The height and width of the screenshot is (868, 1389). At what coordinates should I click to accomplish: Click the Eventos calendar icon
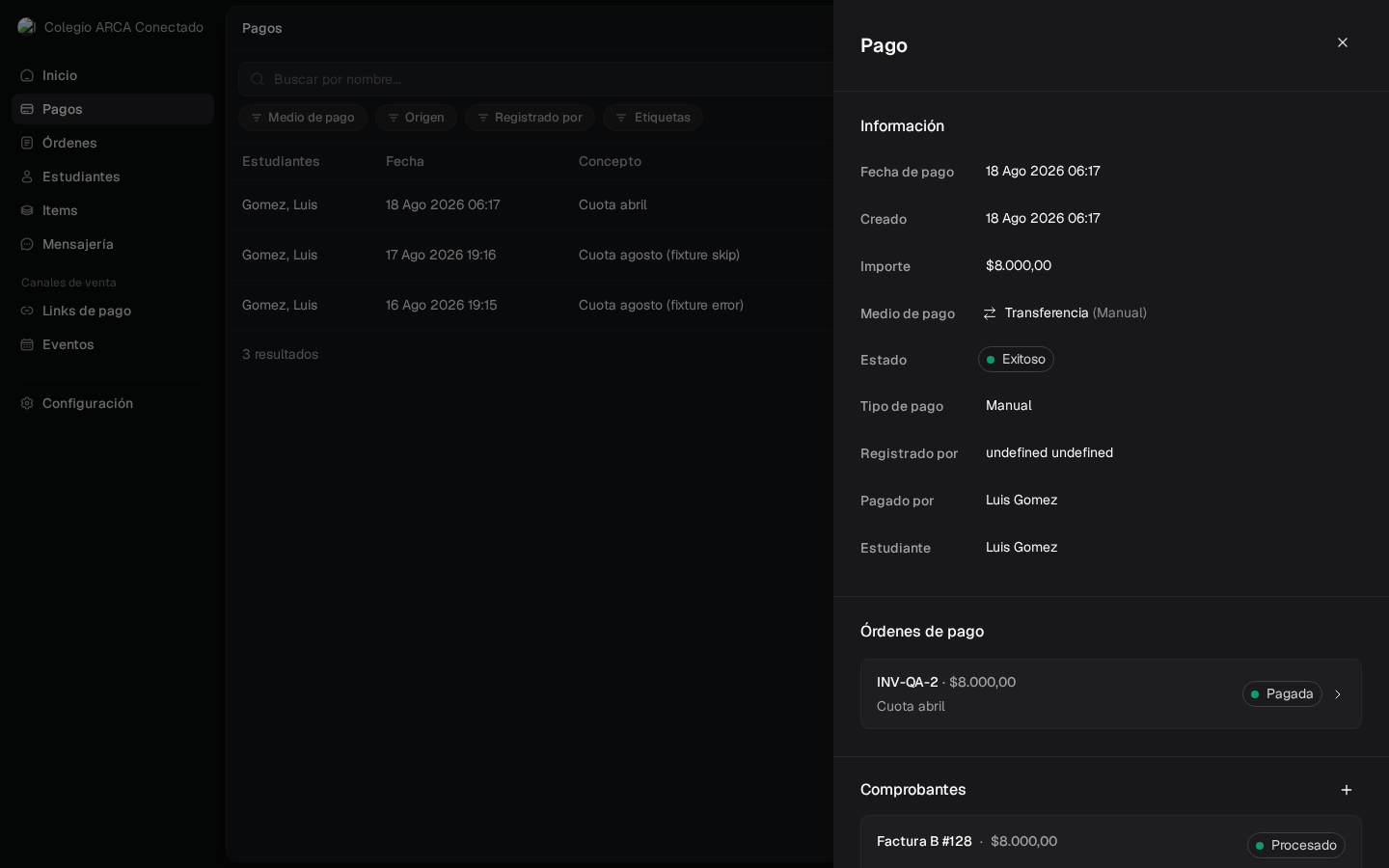pyautogui.click(x=27, y=344)
